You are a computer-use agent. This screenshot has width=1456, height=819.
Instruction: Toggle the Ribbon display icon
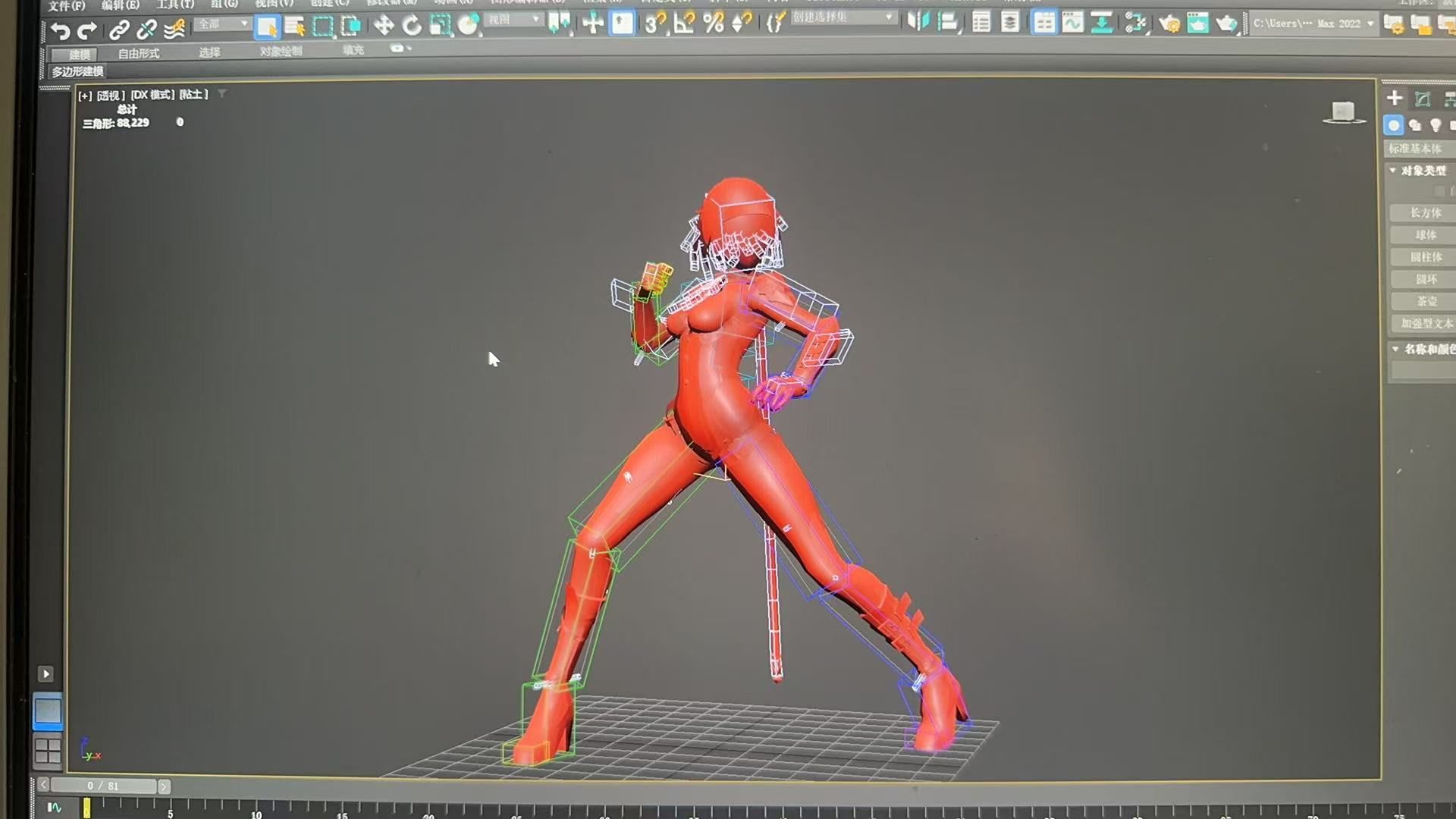click(1044, 22)
